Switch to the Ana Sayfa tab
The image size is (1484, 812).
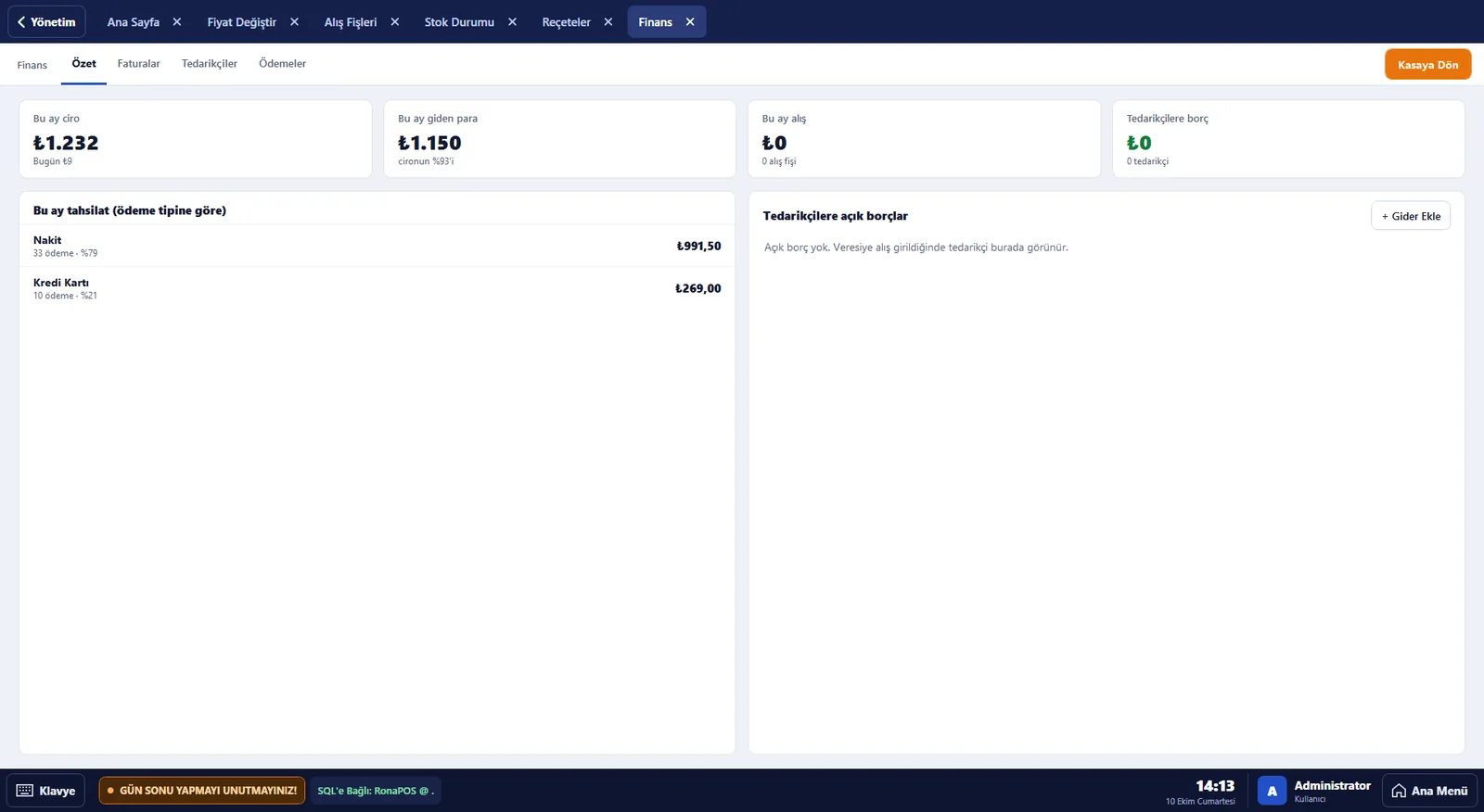point(134,22)
